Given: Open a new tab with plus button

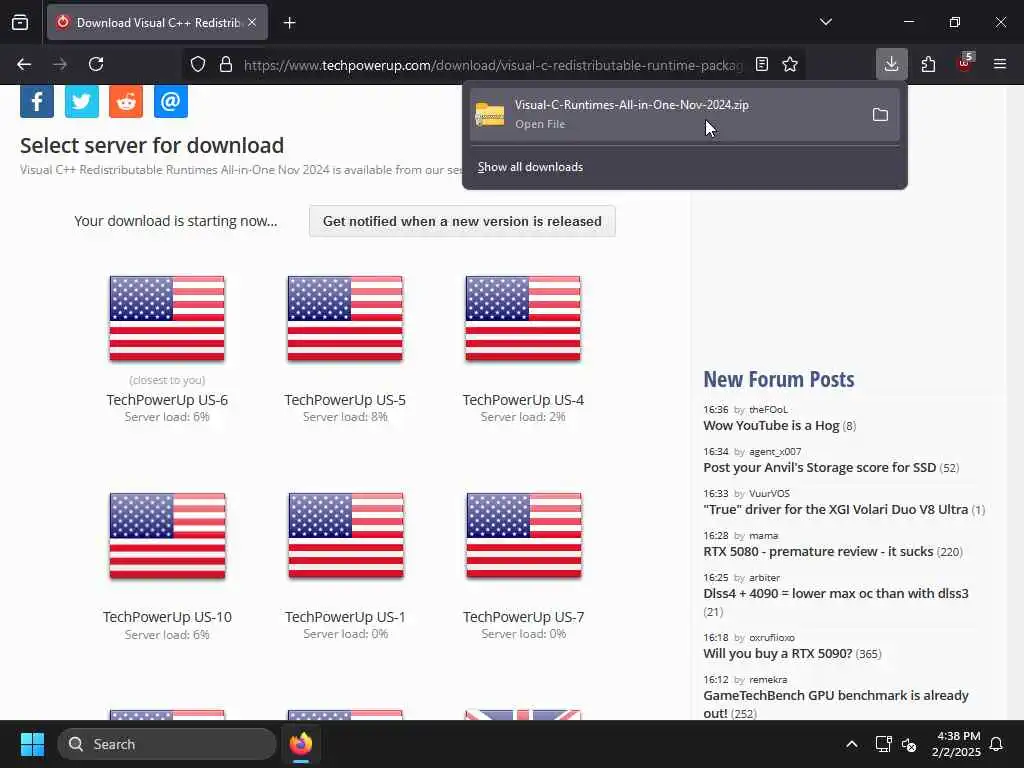Looking at the screenshot, I should click(x=289, y=23).
